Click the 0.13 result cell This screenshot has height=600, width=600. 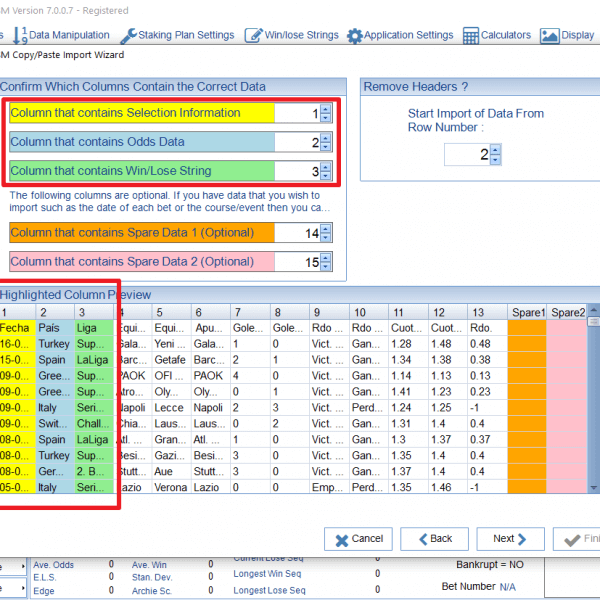click(x=488, y=376)
